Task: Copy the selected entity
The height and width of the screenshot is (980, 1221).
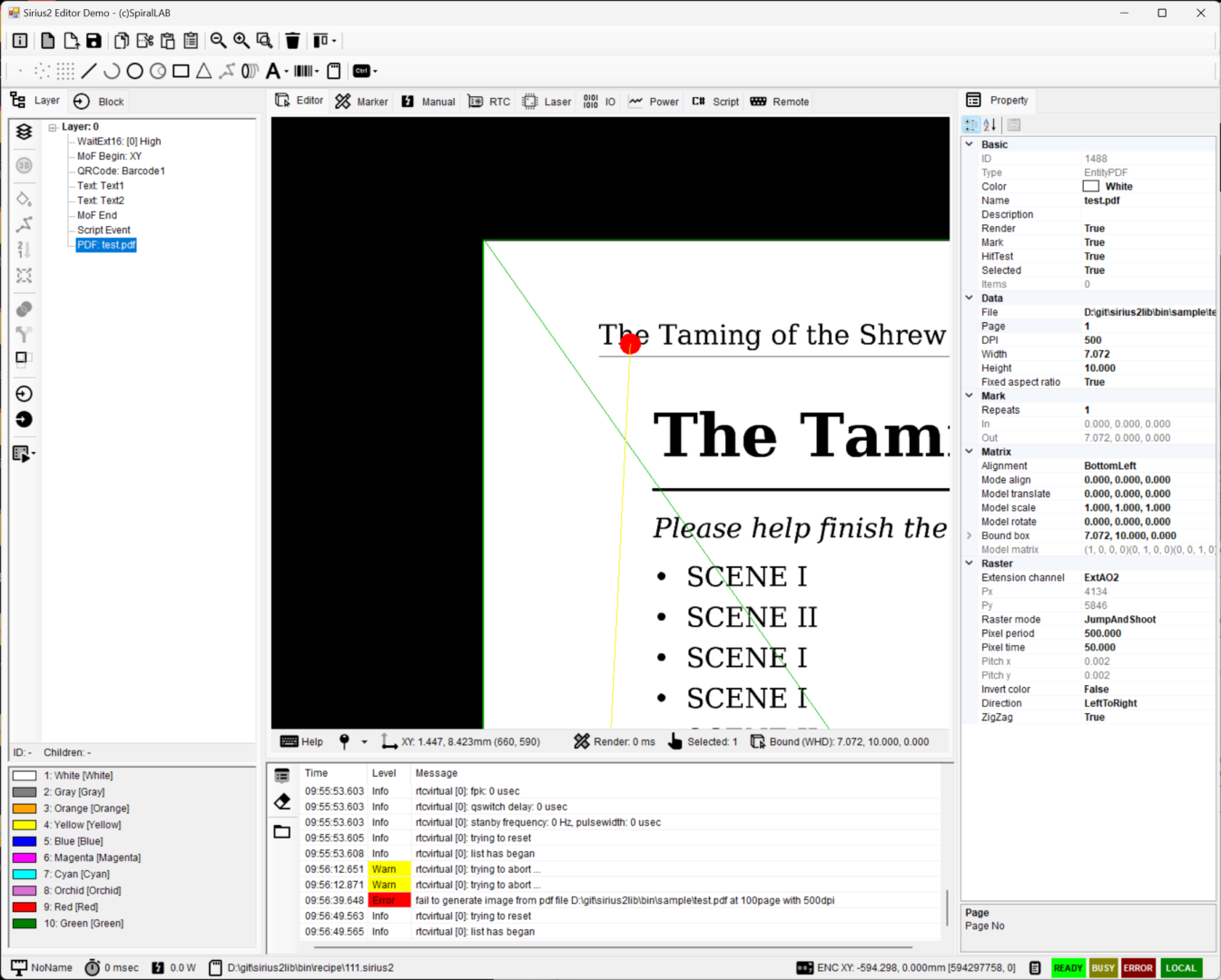Action: (x=122, y=41)
